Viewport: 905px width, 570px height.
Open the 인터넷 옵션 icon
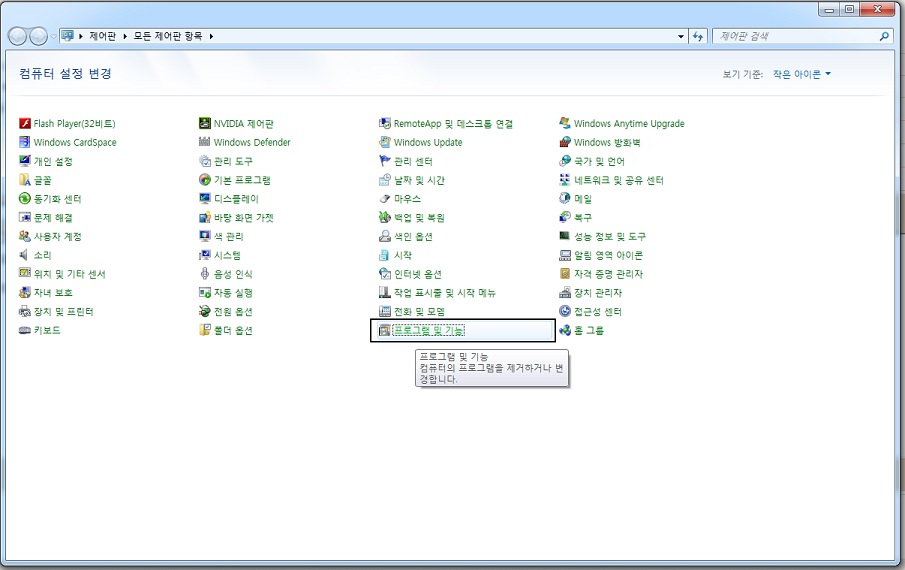pos(385,273)
